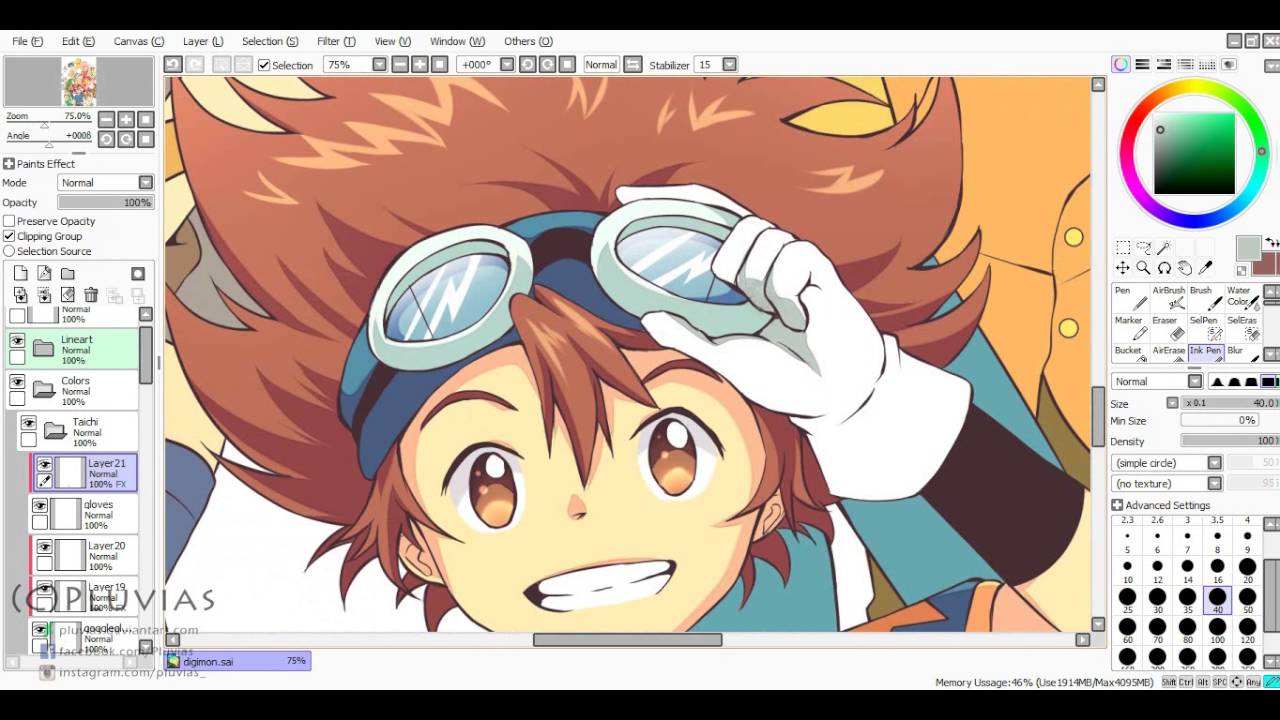Select the Marker tool
The image size is (1280, 720).
point(1130,327)
